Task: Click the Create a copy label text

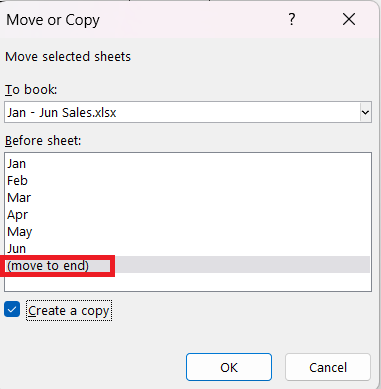Action: click(69, 311)
